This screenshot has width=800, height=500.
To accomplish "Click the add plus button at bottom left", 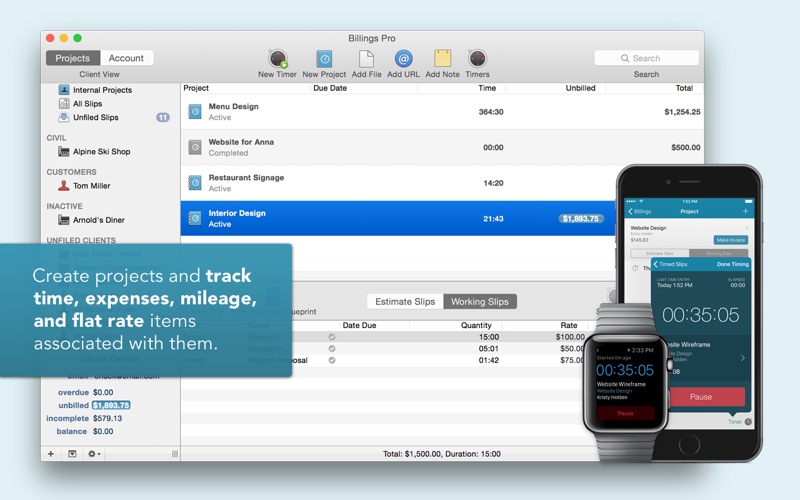I will [51, 454].
